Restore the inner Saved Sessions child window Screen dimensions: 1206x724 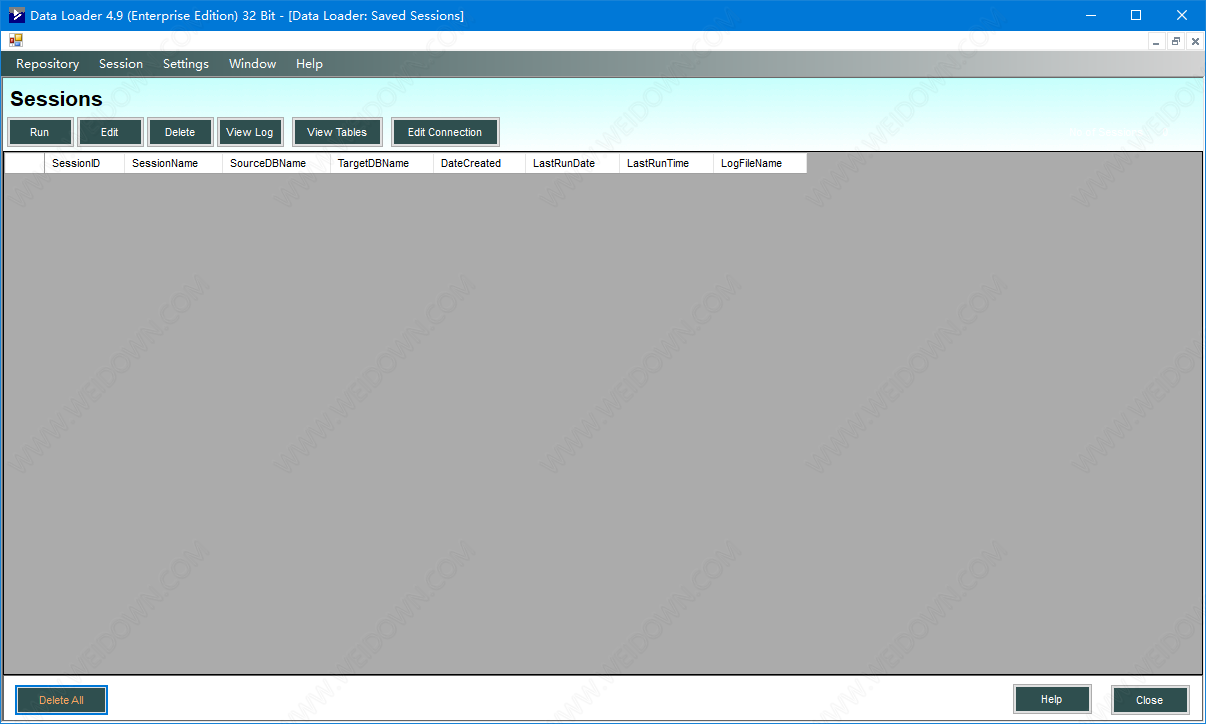click(1176, 42)
